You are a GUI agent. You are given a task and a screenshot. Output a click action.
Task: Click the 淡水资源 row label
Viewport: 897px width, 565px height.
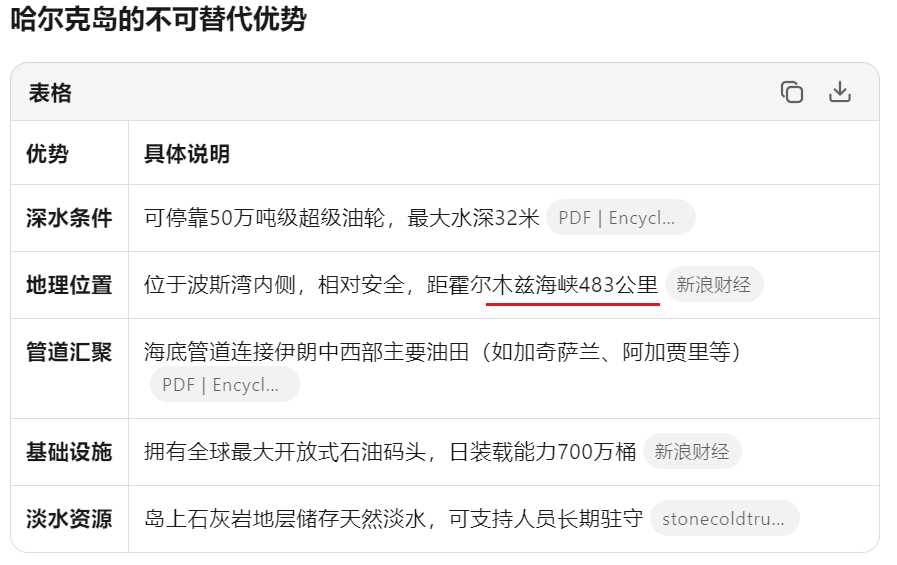69,519
